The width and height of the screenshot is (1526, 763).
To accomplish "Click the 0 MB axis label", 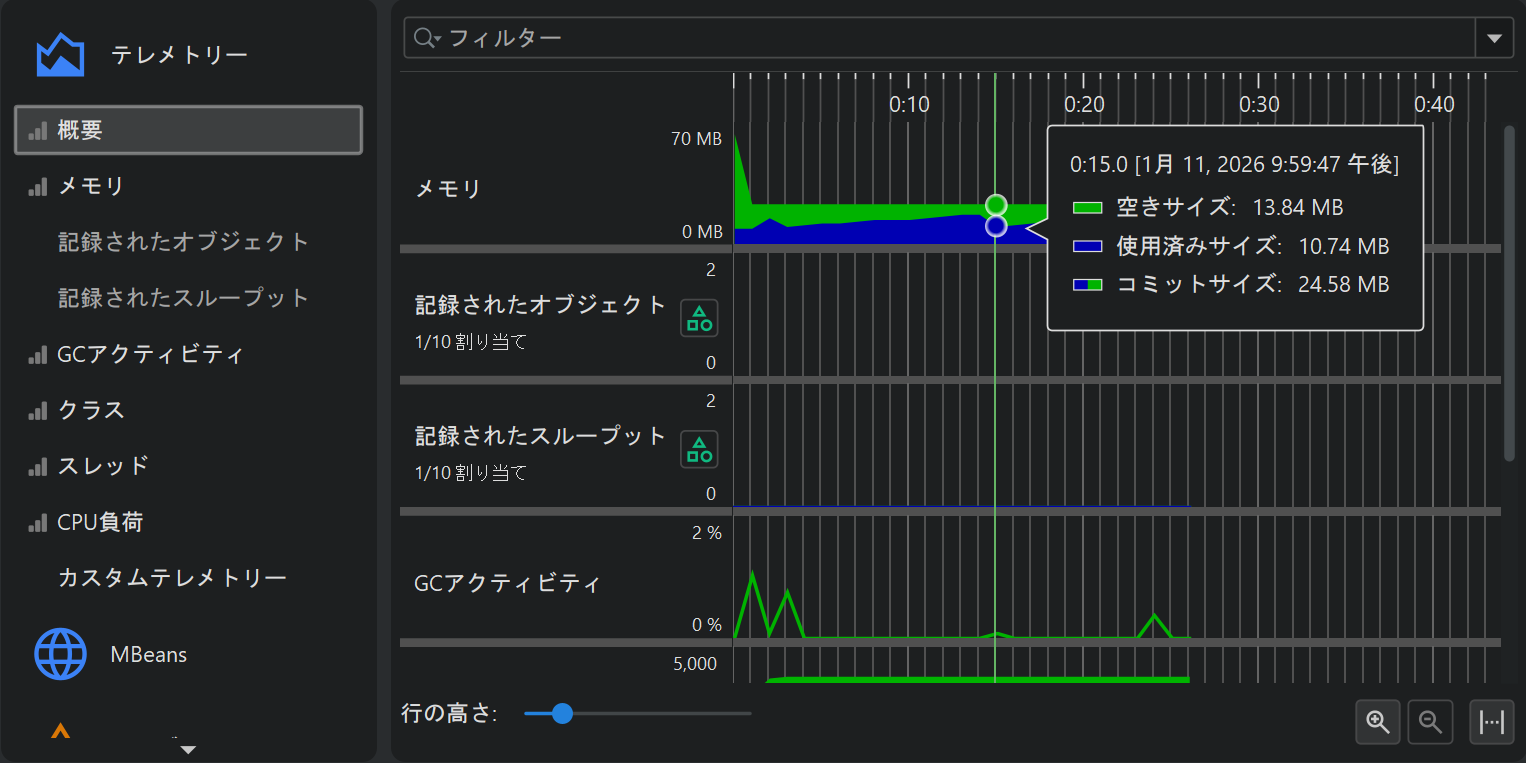I will (x=702, y=232).
